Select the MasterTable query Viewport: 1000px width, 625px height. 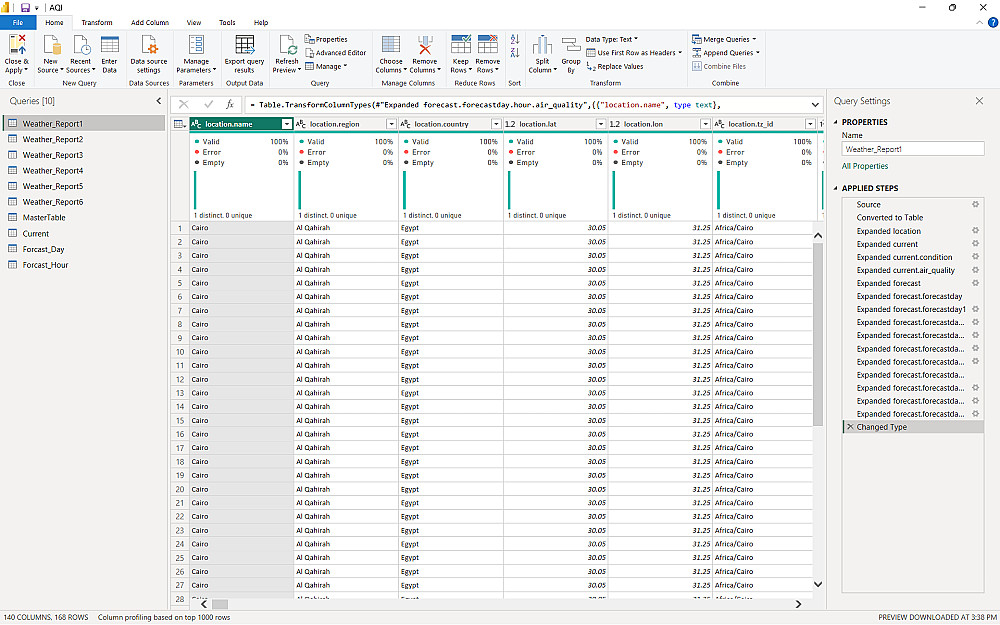pos(44,217)
